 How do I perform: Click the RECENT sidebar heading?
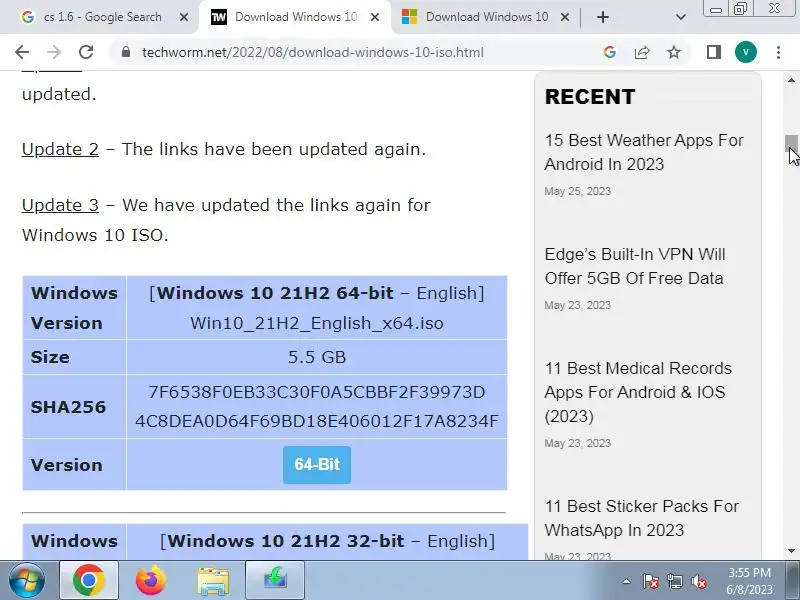pos(590,96)
